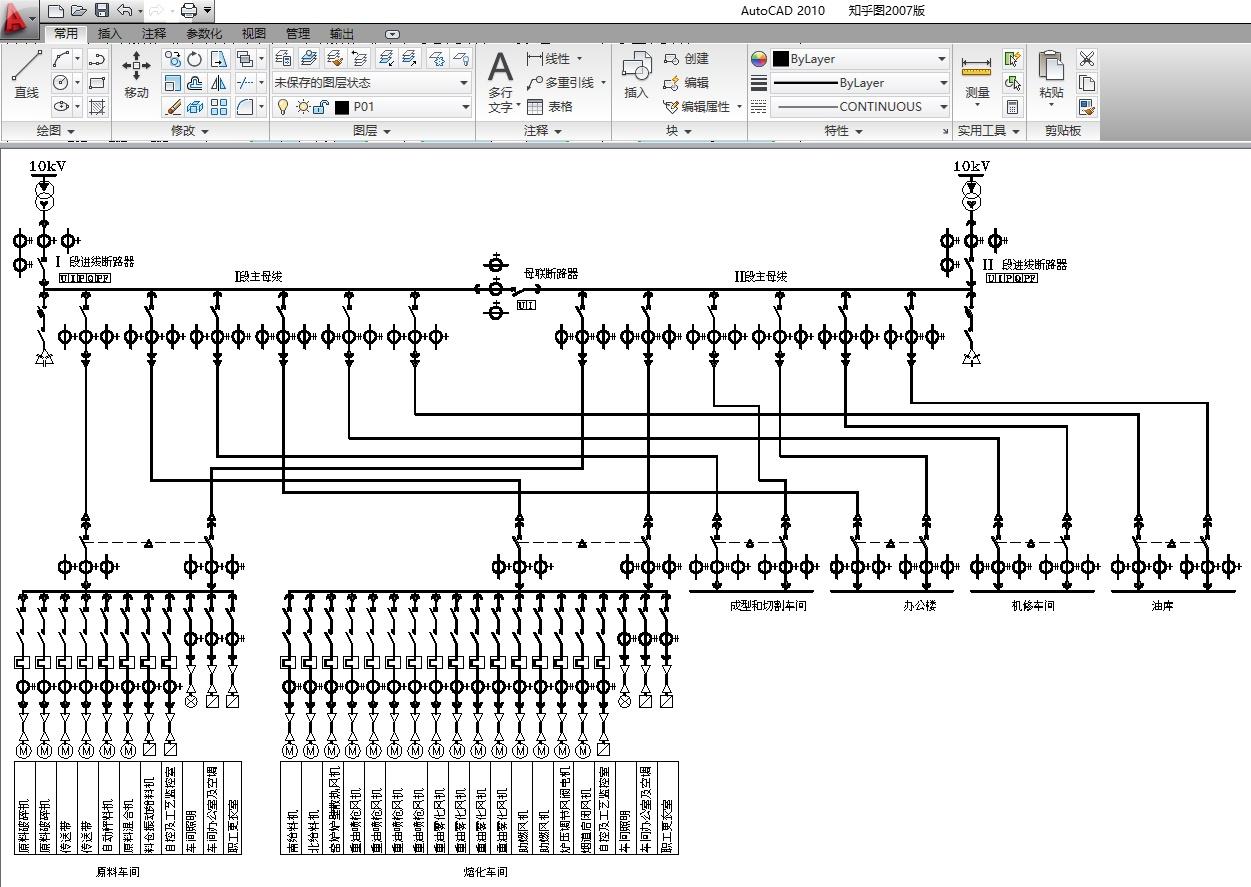Open the CONTINUOUS linetype dropdown
The height and width of the screenshot is (887, 1251).
click(x=860, y=107)
